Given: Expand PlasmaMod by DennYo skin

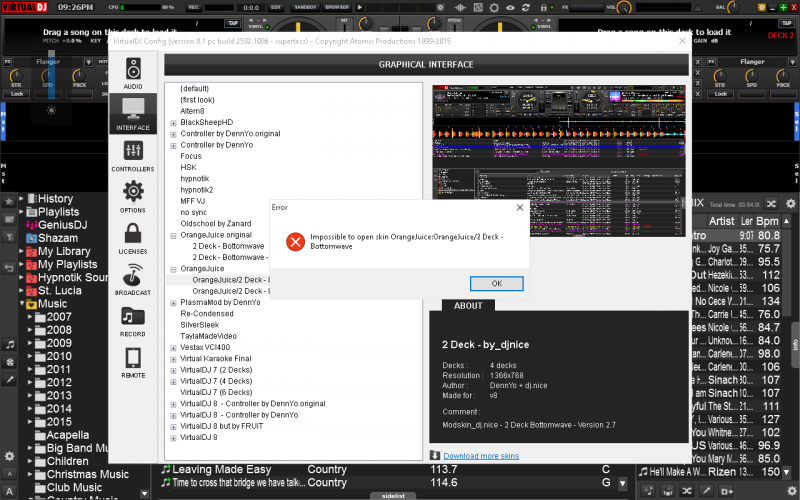Looking at the screenshot, I should 173,303.
